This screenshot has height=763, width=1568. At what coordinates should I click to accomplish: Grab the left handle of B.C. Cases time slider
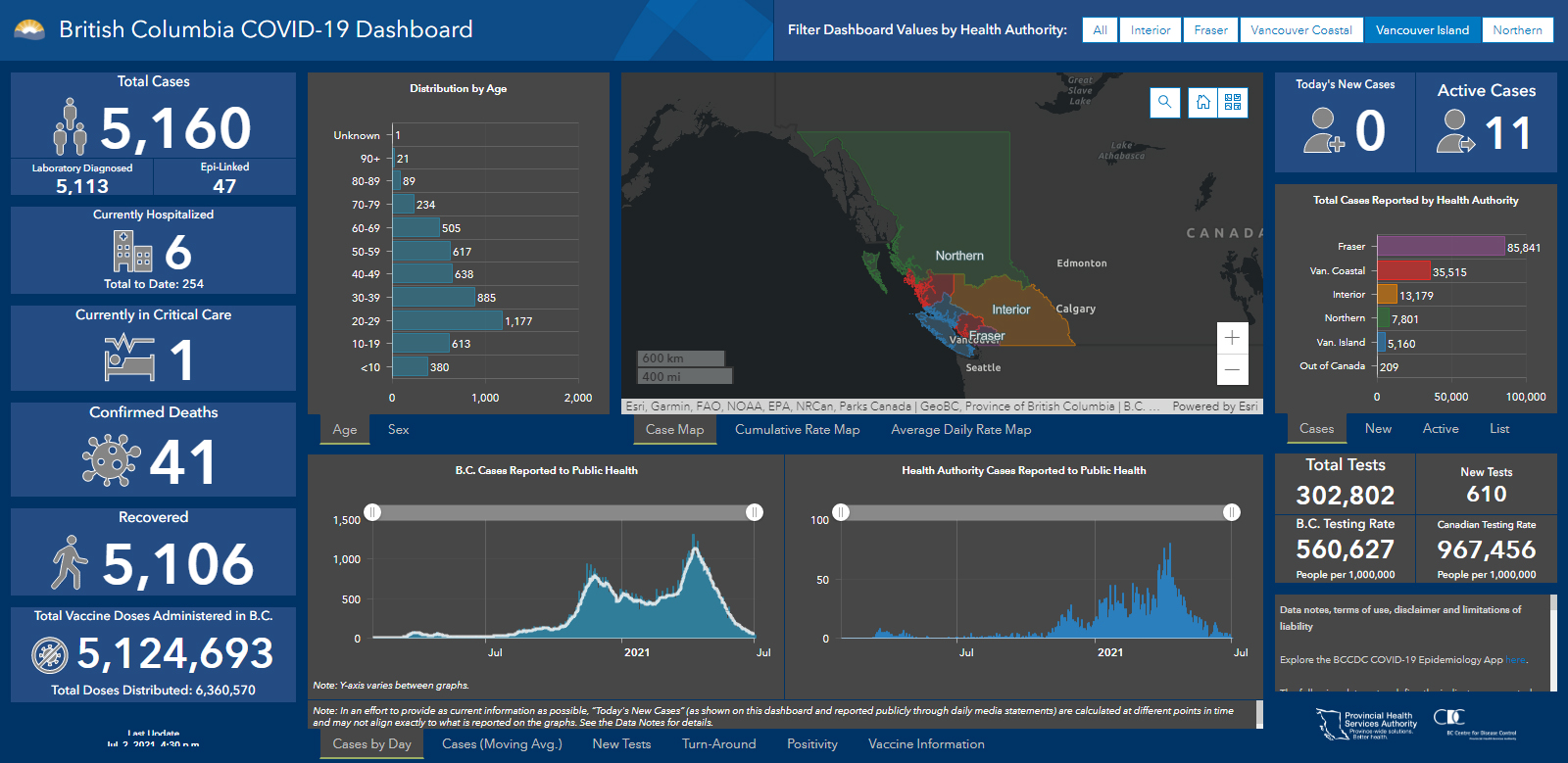pos(372,512)
